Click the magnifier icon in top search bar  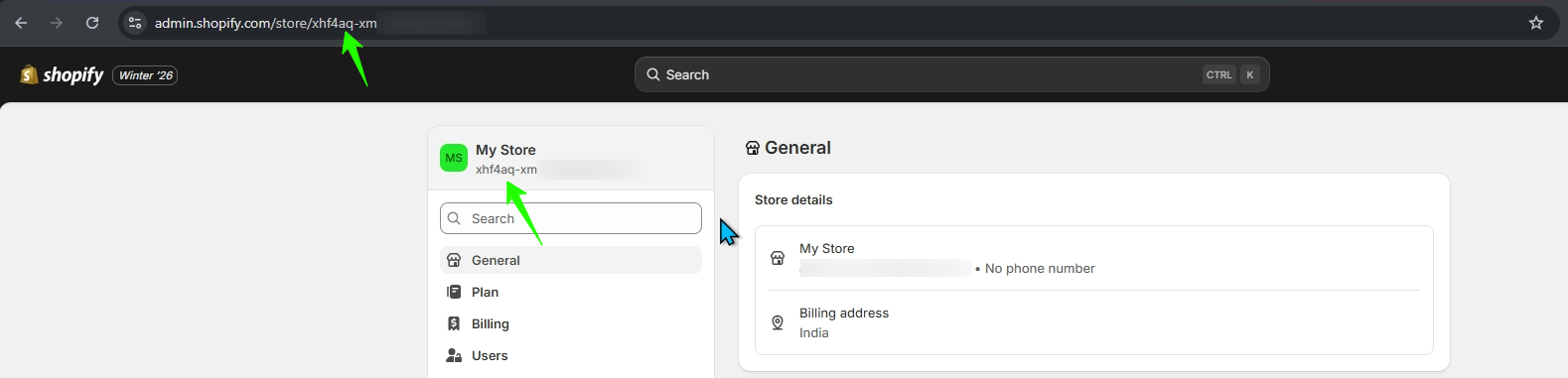pos(653,74)
